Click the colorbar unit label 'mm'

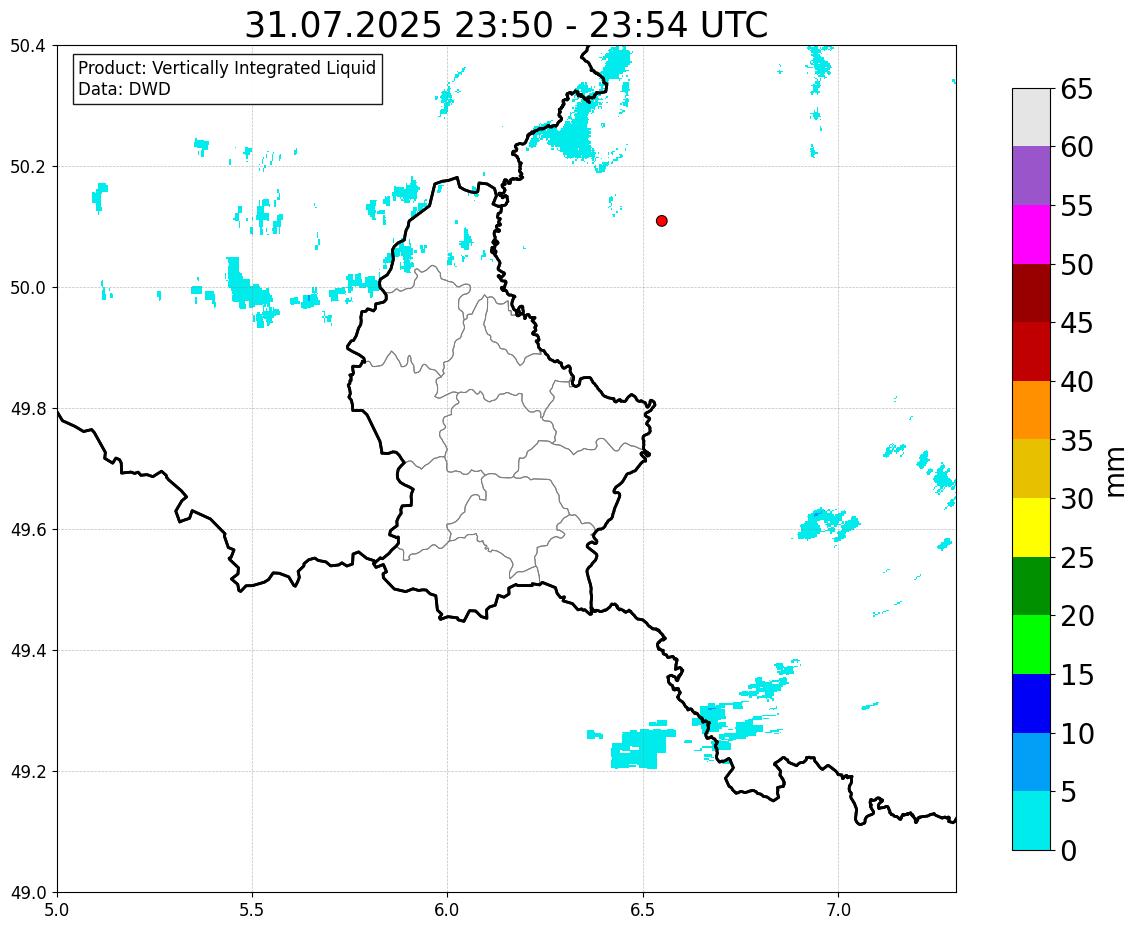(x=1116, y=472)
